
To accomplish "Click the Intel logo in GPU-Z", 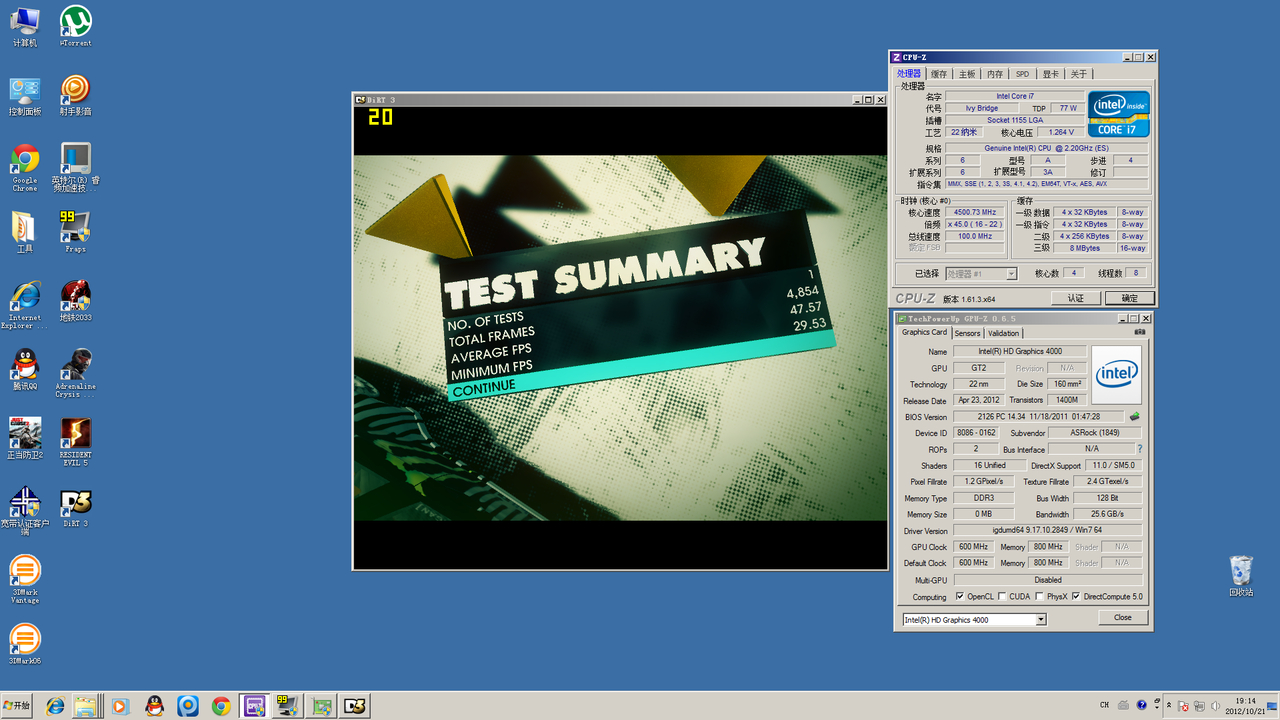I will (1117, 375).
